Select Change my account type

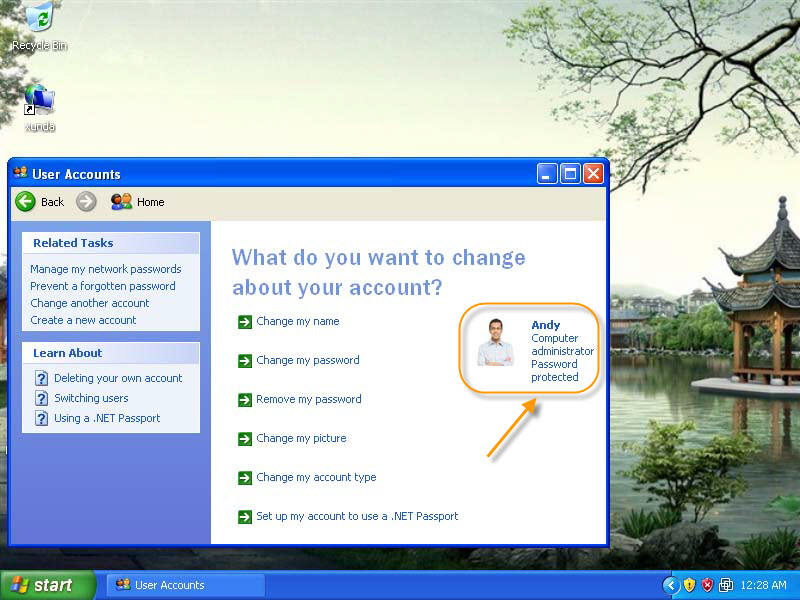[x=316, y=477]
